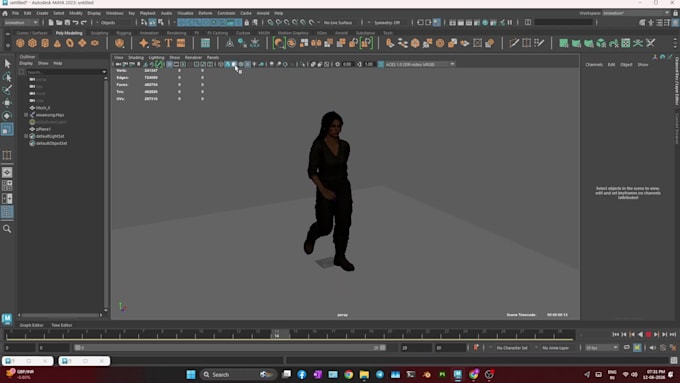Screen dimensions: 680x383
Task: Select the Paint selection tool in toolbox
Action: point(7,90)
